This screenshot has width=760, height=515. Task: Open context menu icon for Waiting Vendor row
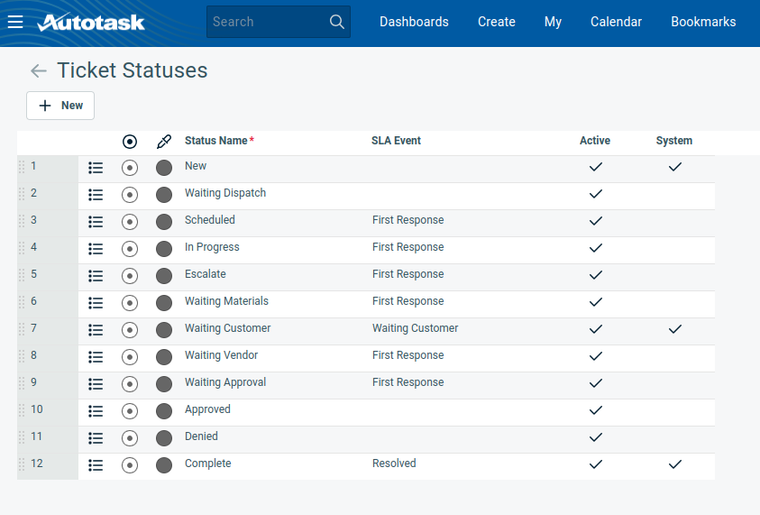pyautogui.click(x=96, y=357)
